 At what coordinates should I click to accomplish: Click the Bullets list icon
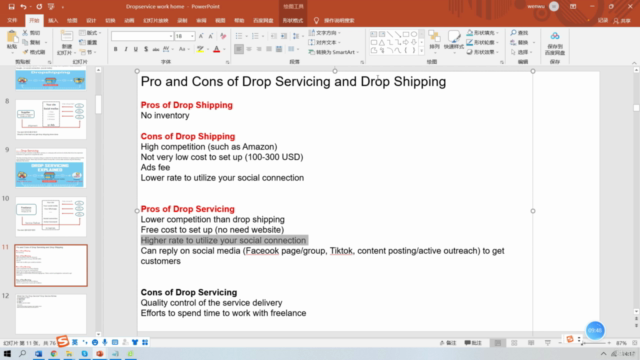coord(239,36)
